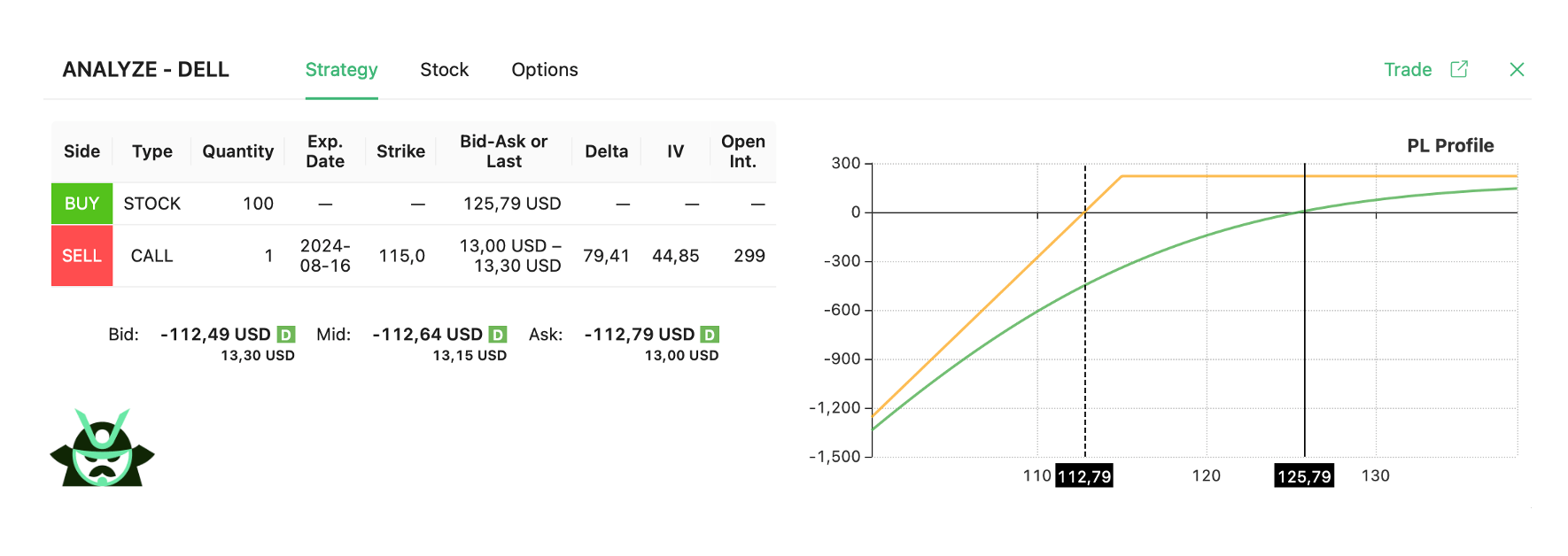Open the Stock tab
The height and width of the screenshot is (556, 1568).
[444, 70]
